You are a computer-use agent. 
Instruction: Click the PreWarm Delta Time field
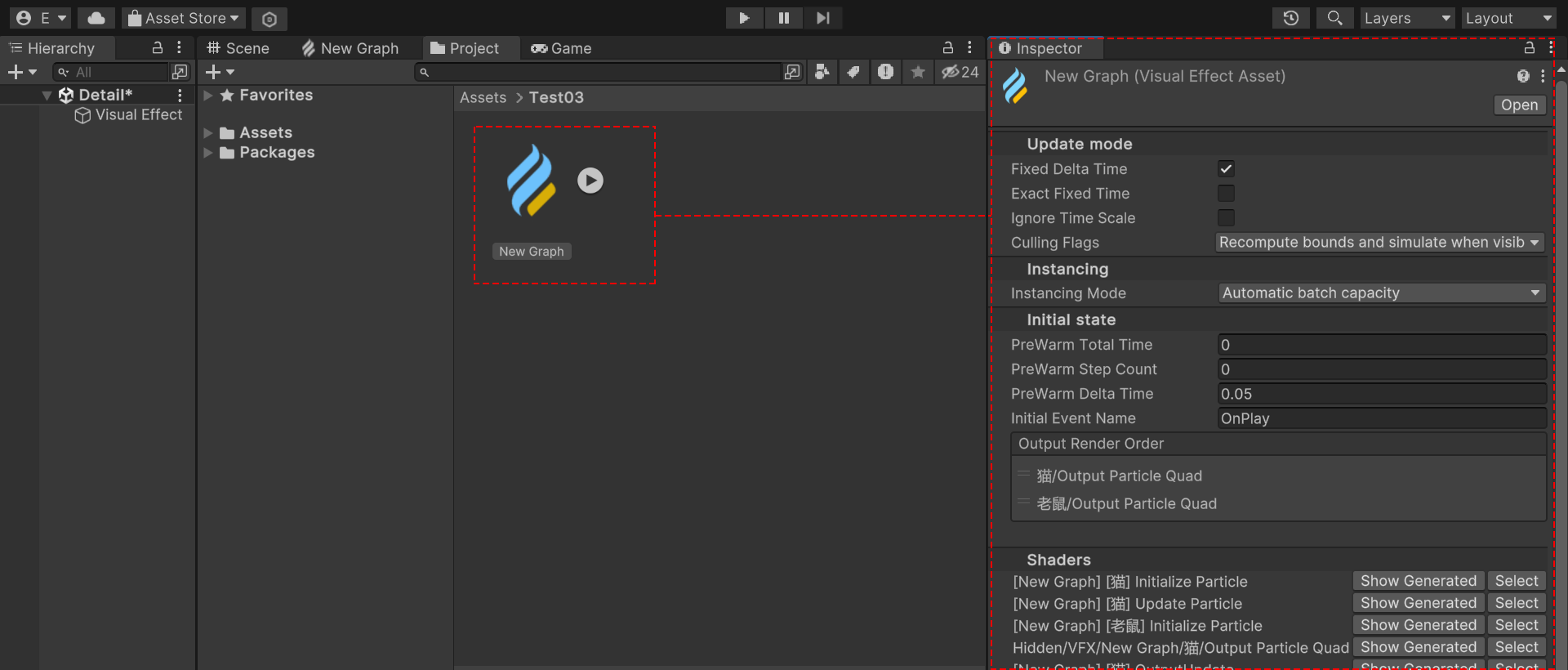pos(1381,394)
